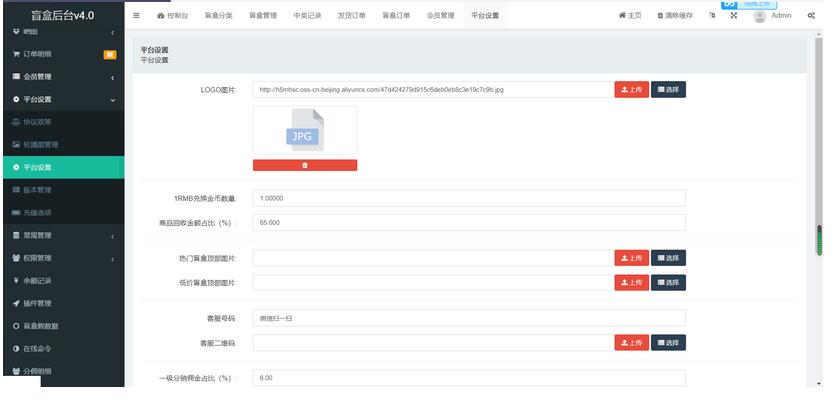Click the 商品回收金额占比 input field

pos(469,222)
